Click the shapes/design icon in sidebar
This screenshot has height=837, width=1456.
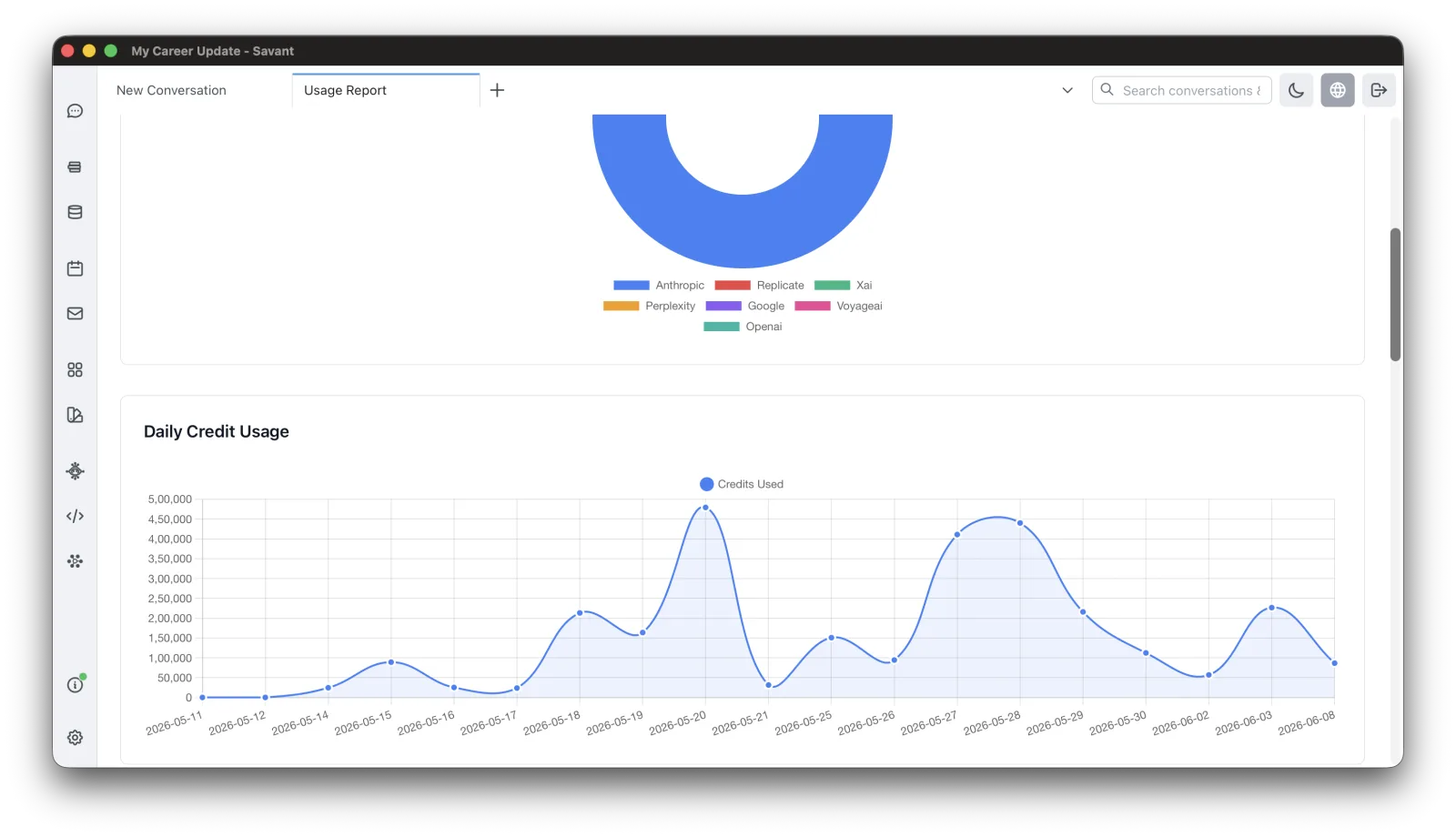(75, 415)
